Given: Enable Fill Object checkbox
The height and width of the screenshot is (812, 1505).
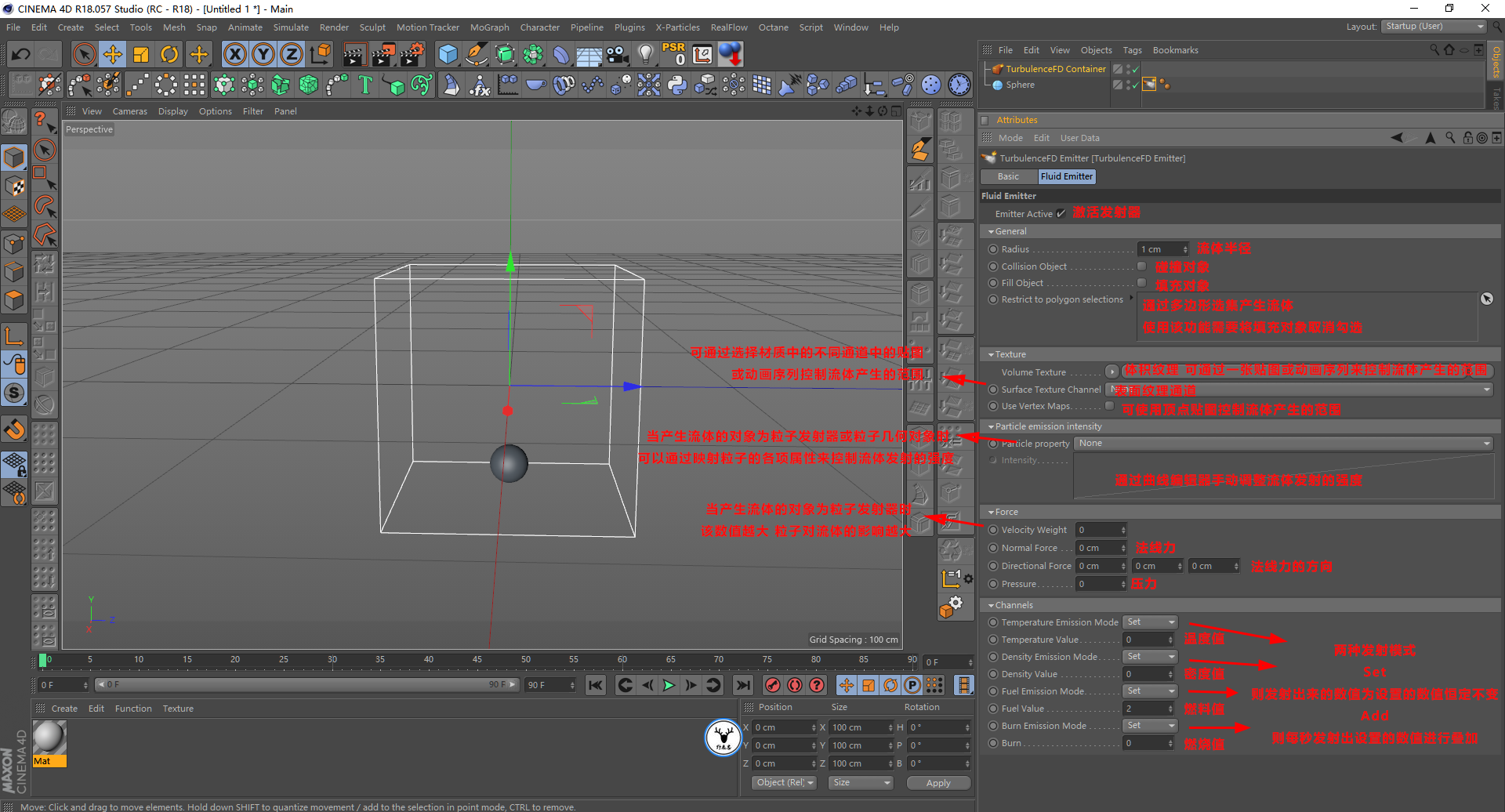Looking at the screenshot, I should (1142, 283).
